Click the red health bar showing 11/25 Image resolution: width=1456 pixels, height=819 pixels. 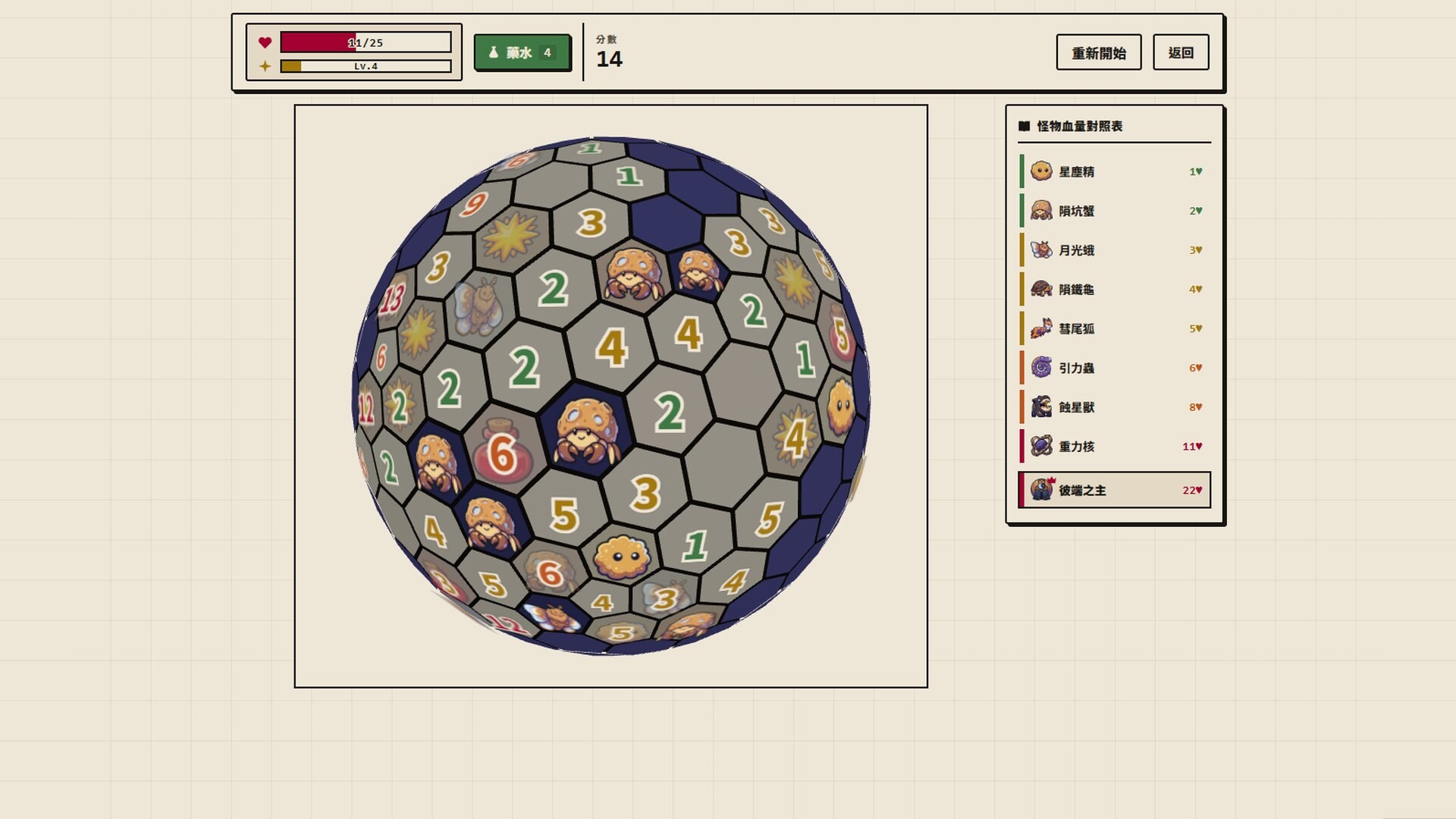[366, 42]
